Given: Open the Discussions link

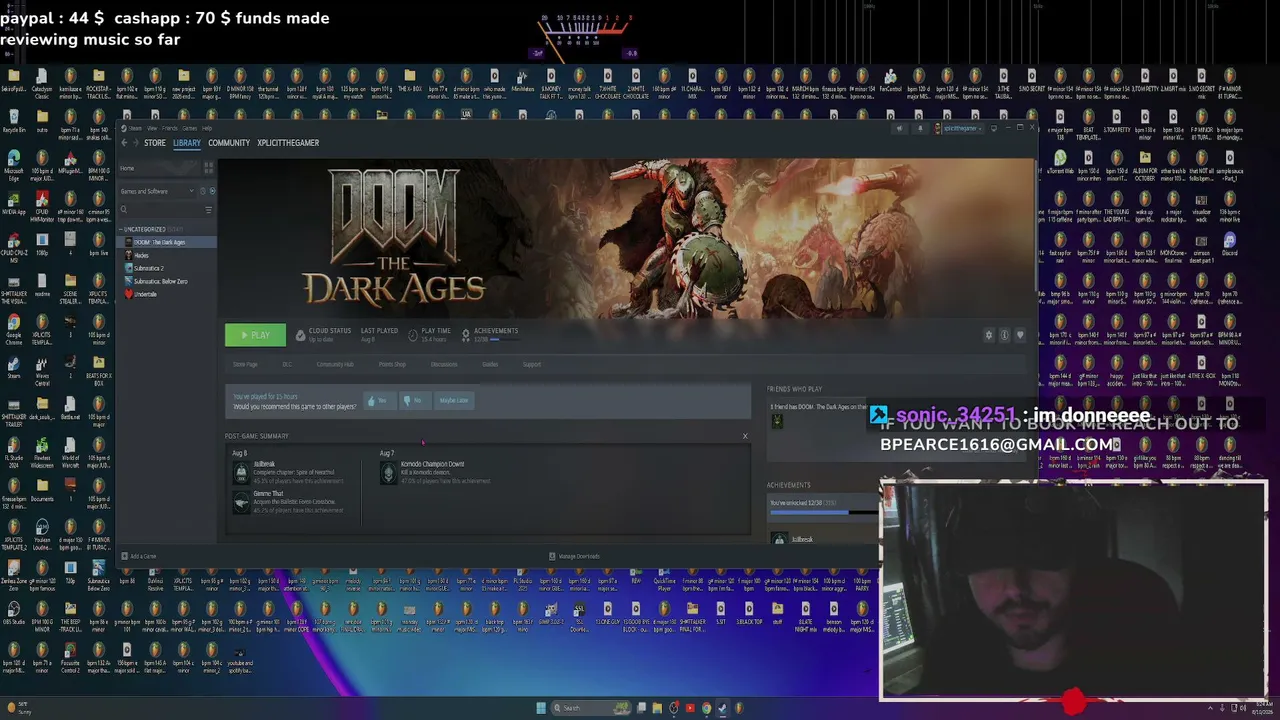Looking at the screenshot, I should (x=444, y=364).
